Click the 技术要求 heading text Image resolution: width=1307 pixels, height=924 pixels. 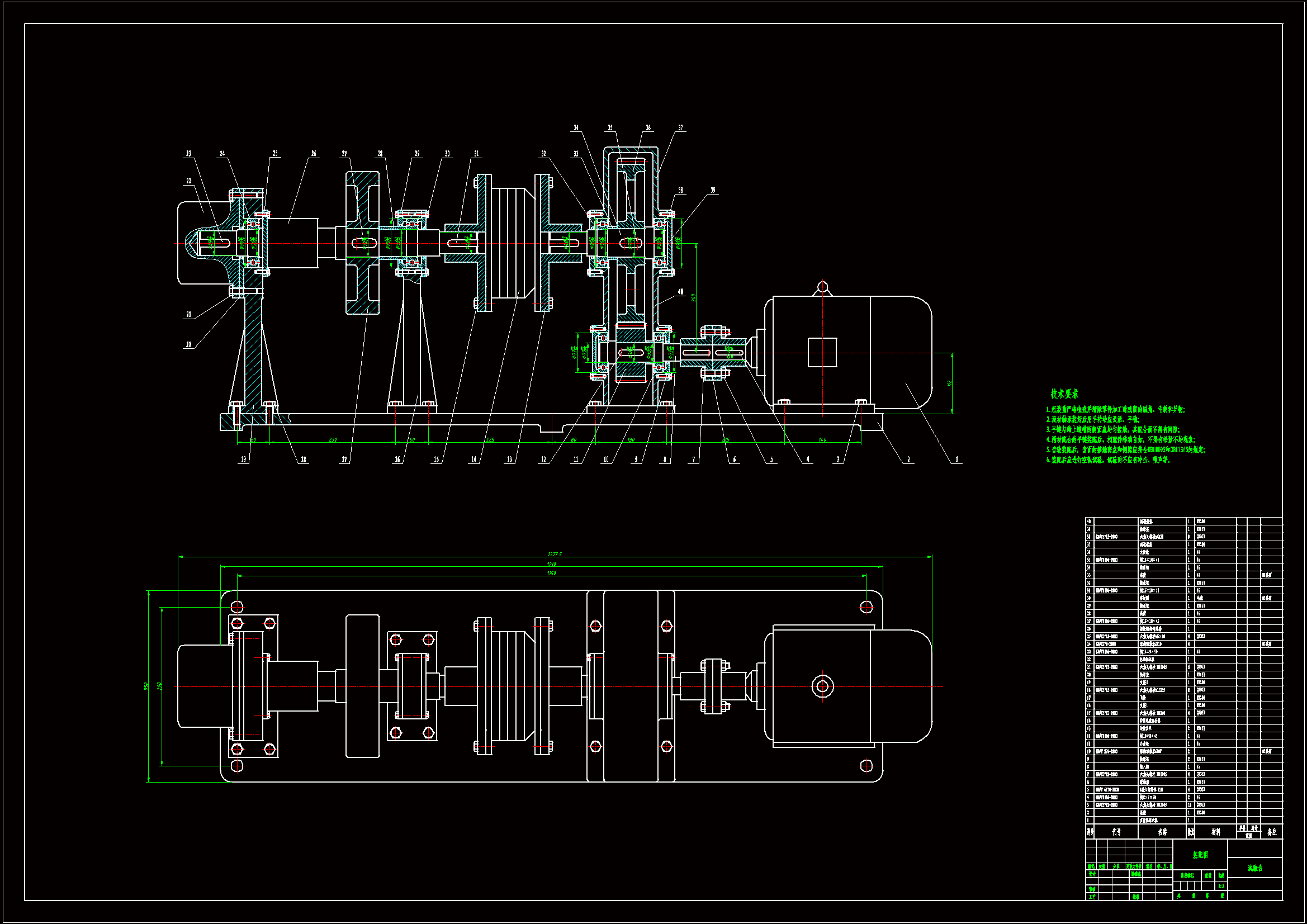tap(1064, 394)
